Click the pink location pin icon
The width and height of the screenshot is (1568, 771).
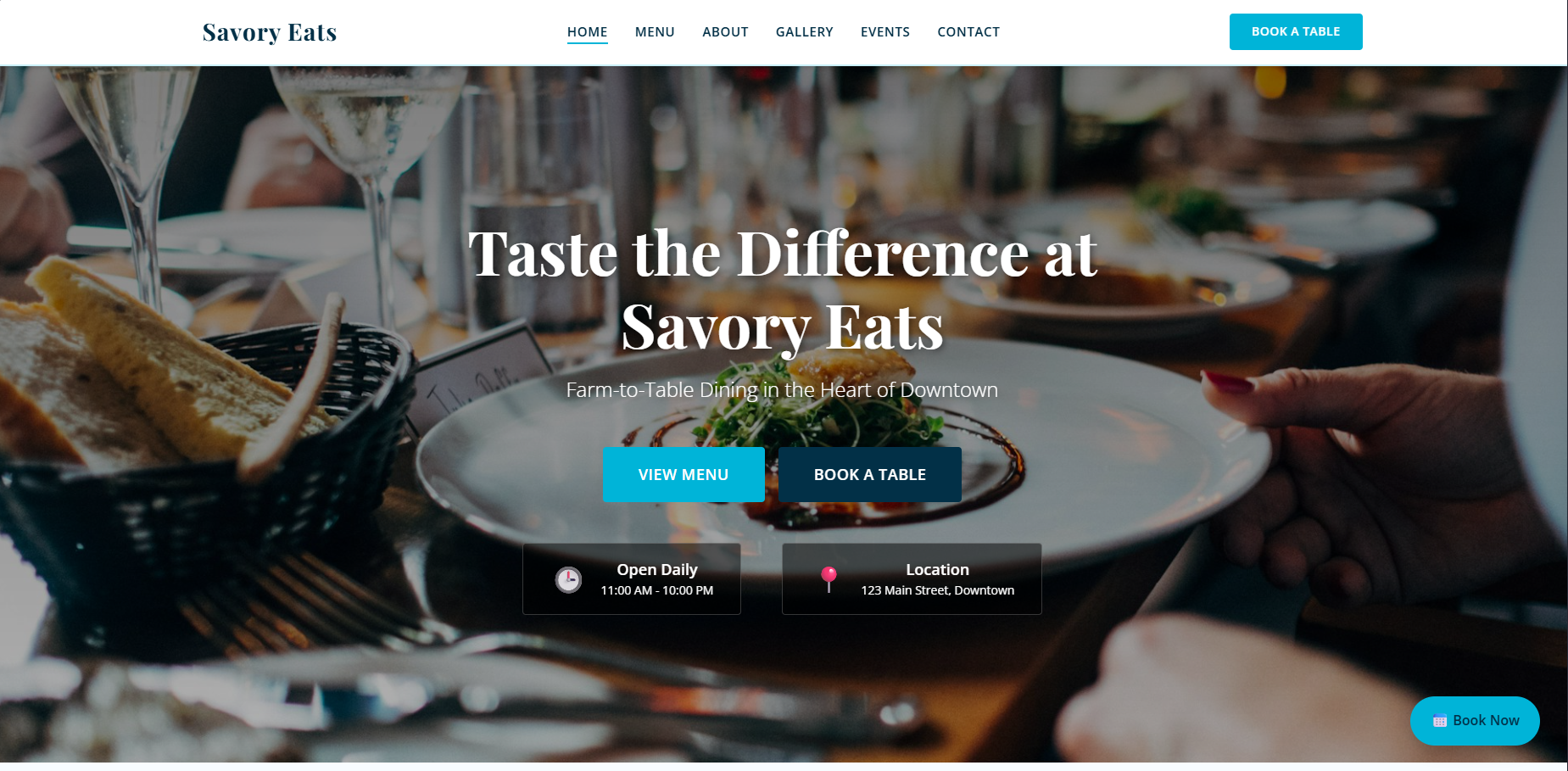[x=829, y=579]
